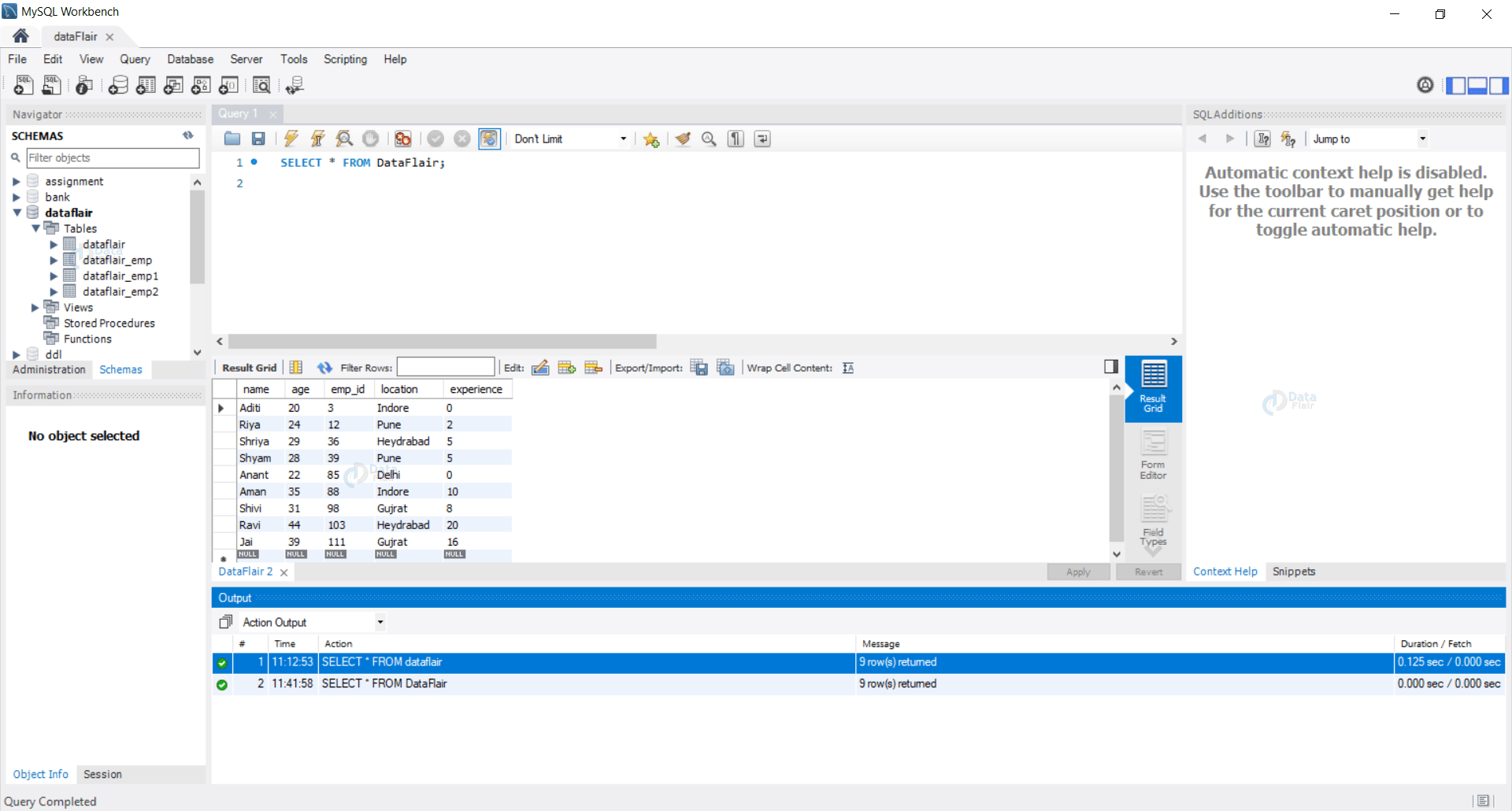Expand the Views node
The width and height of the screenshot is (1512, 811).
pos(35,307)
